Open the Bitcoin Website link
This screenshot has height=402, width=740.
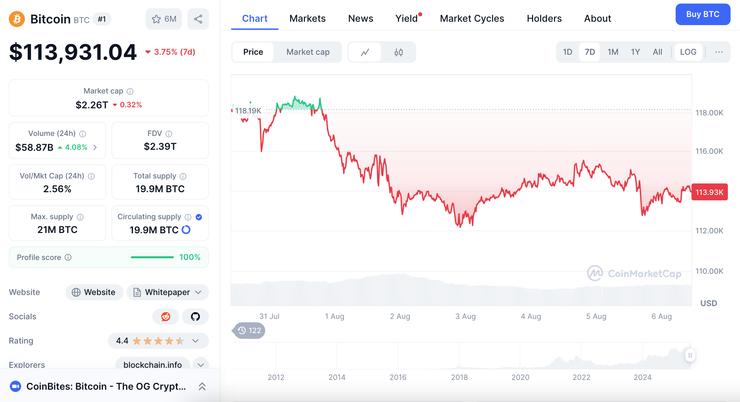[93, 292]
